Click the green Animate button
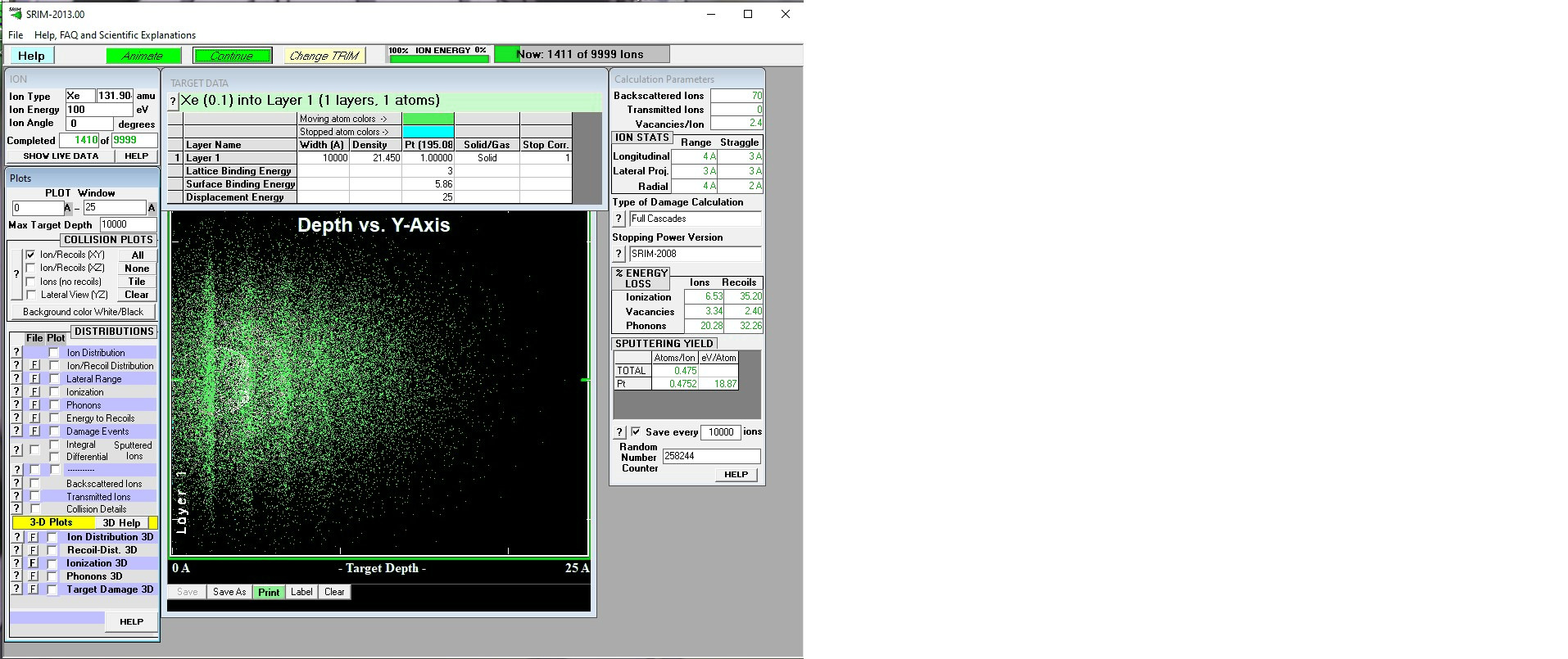Viewport: 1568px width, 659px height. [142, 56]
